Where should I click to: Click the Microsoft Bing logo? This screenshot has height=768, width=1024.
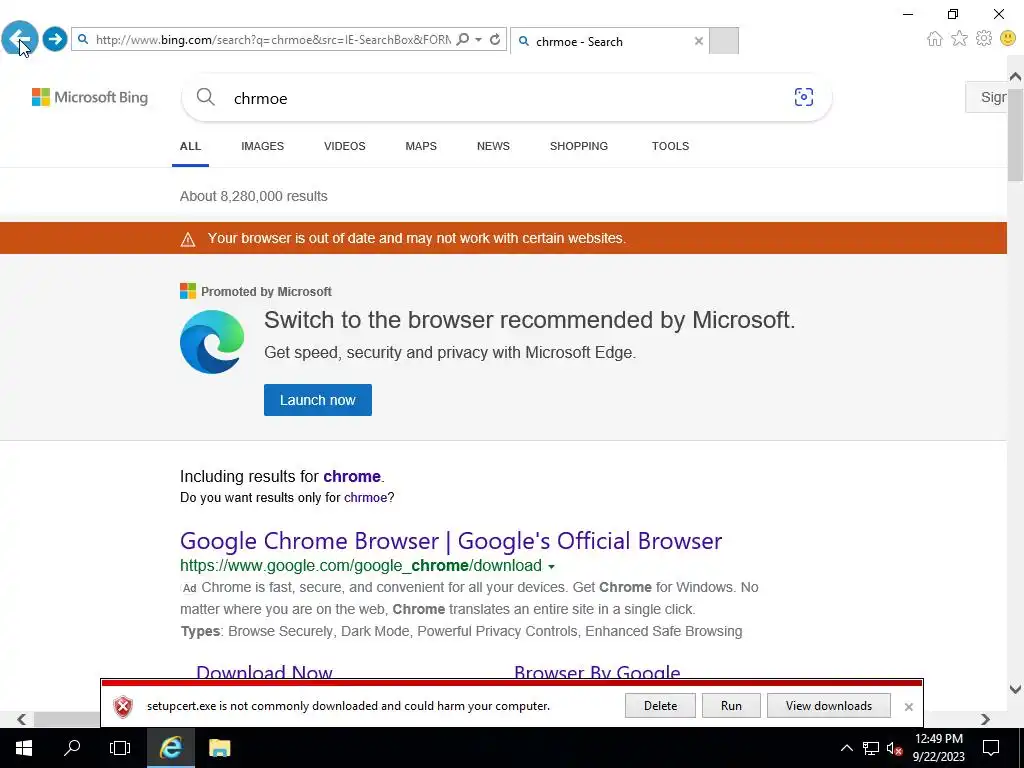pos(90,97)
